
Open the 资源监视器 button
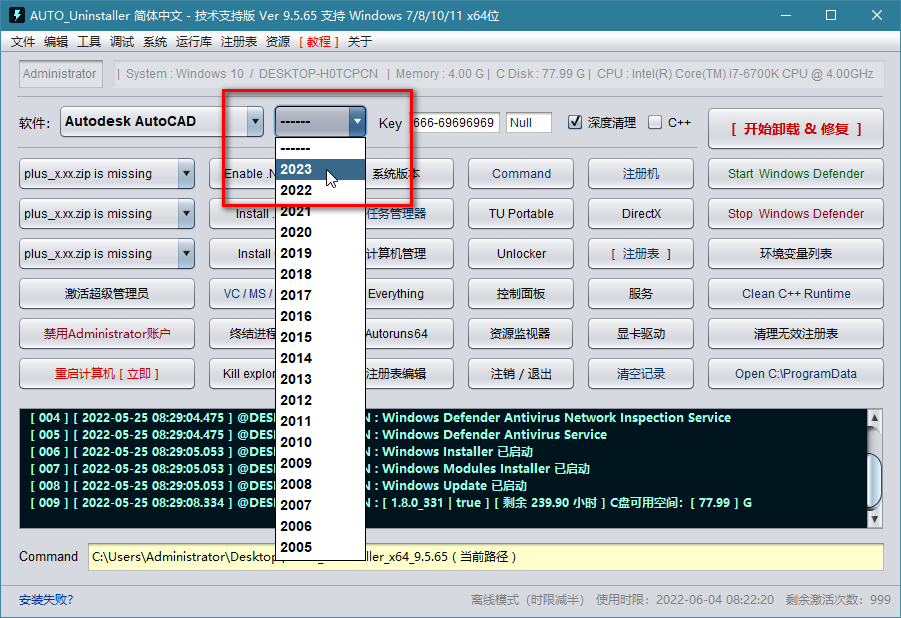[x=521, y=333]
